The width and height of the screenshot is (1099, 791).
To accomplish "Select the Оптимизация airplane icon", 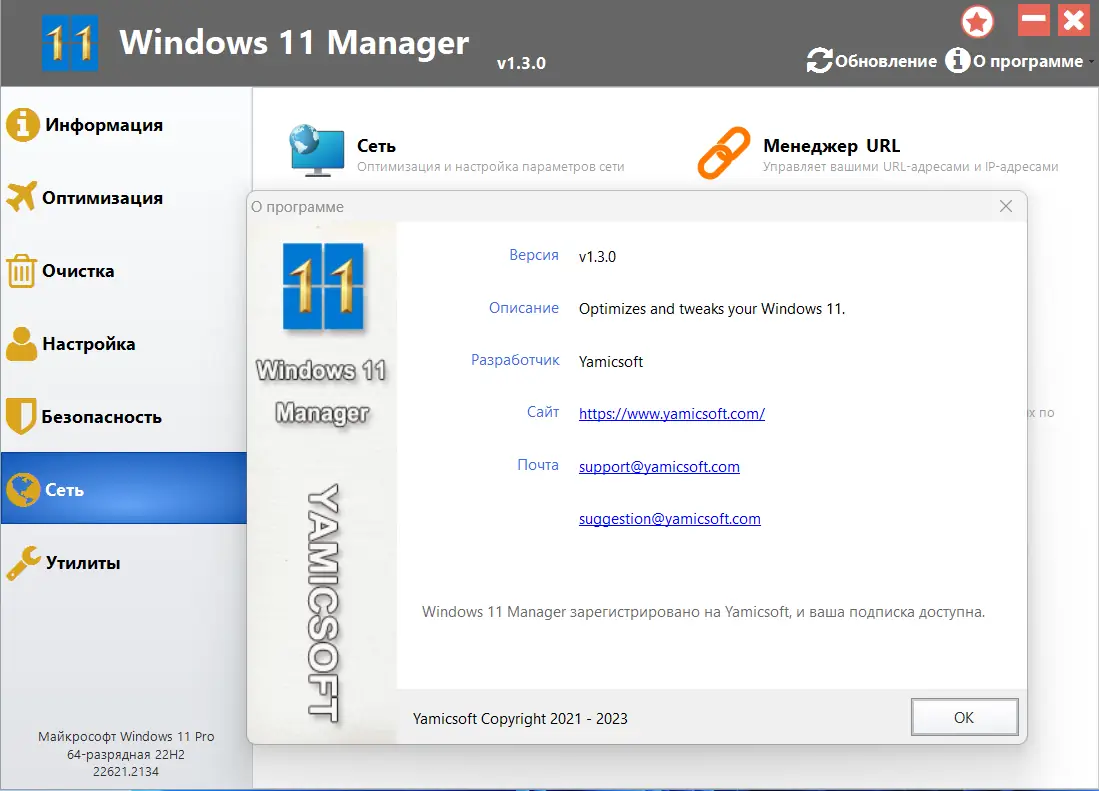I will click(22, 197).
